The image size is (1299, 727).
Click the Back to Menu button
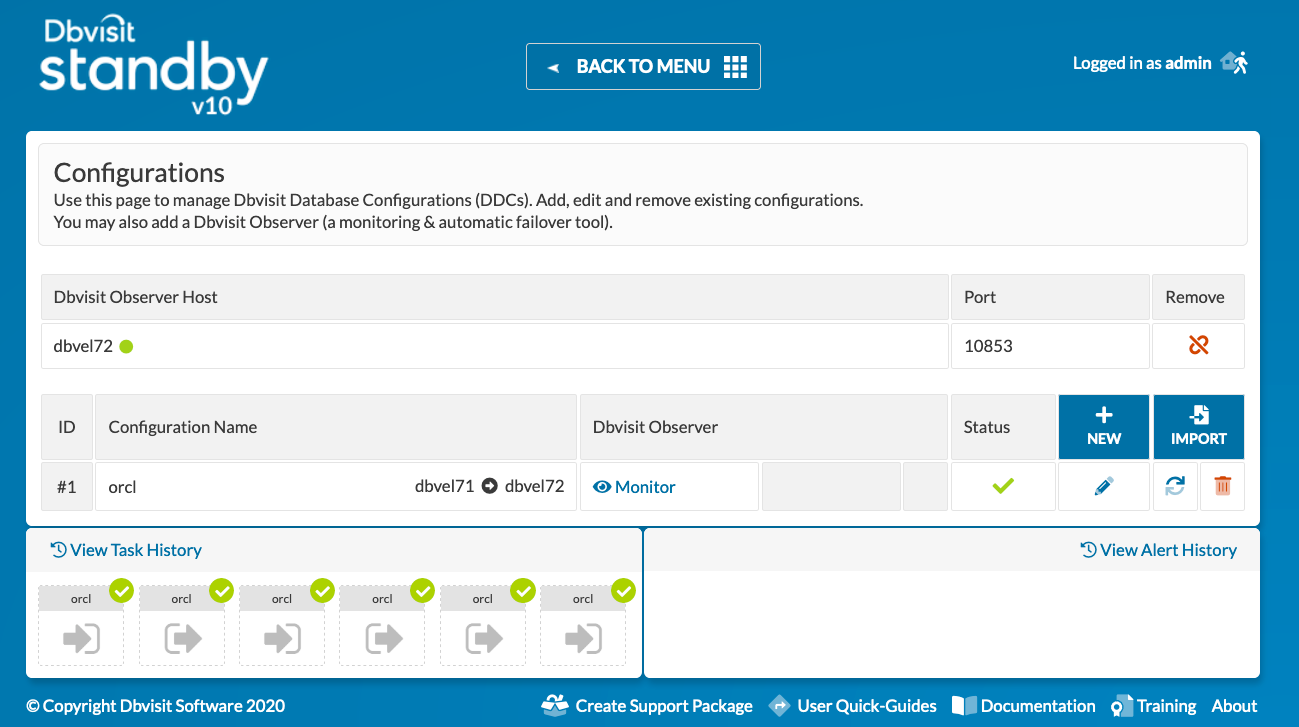(643, 66)
